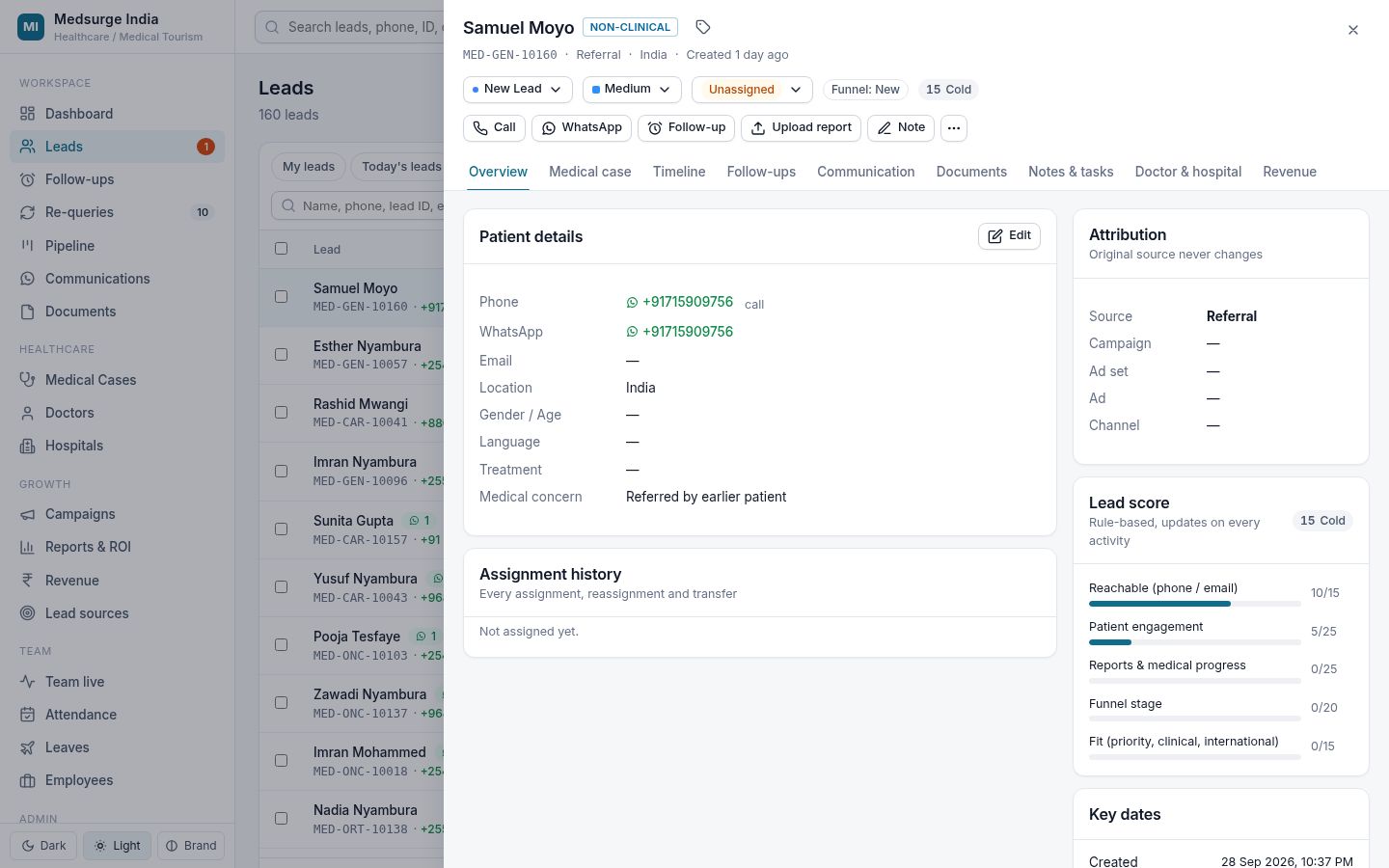Select the My leads filter chip
This screenshot has height=868, width=1389.
click(309, 167)
